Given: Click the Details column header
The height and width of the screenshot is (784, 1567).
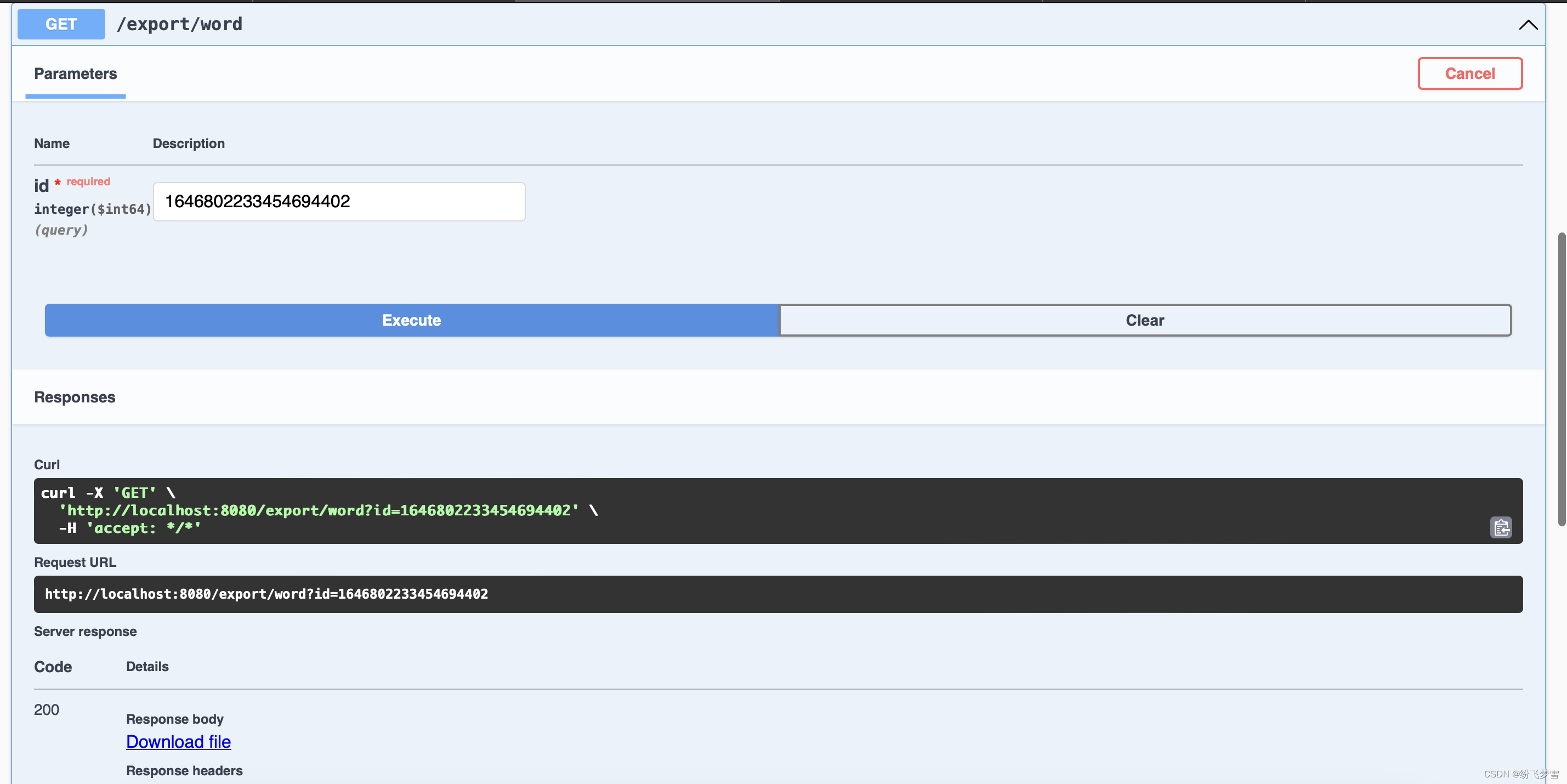Looking at the screenshot, I should [x=147, y=667].
